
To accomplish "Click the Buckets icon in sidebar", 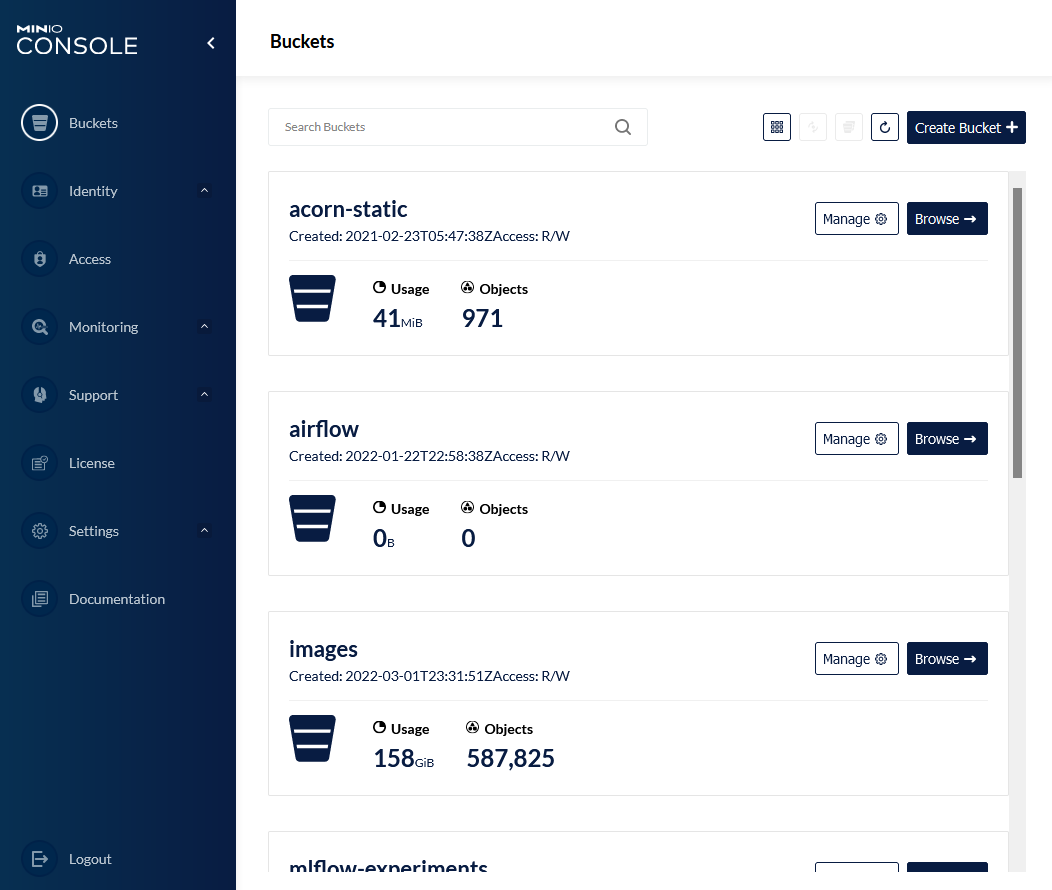I will (40, 123).
